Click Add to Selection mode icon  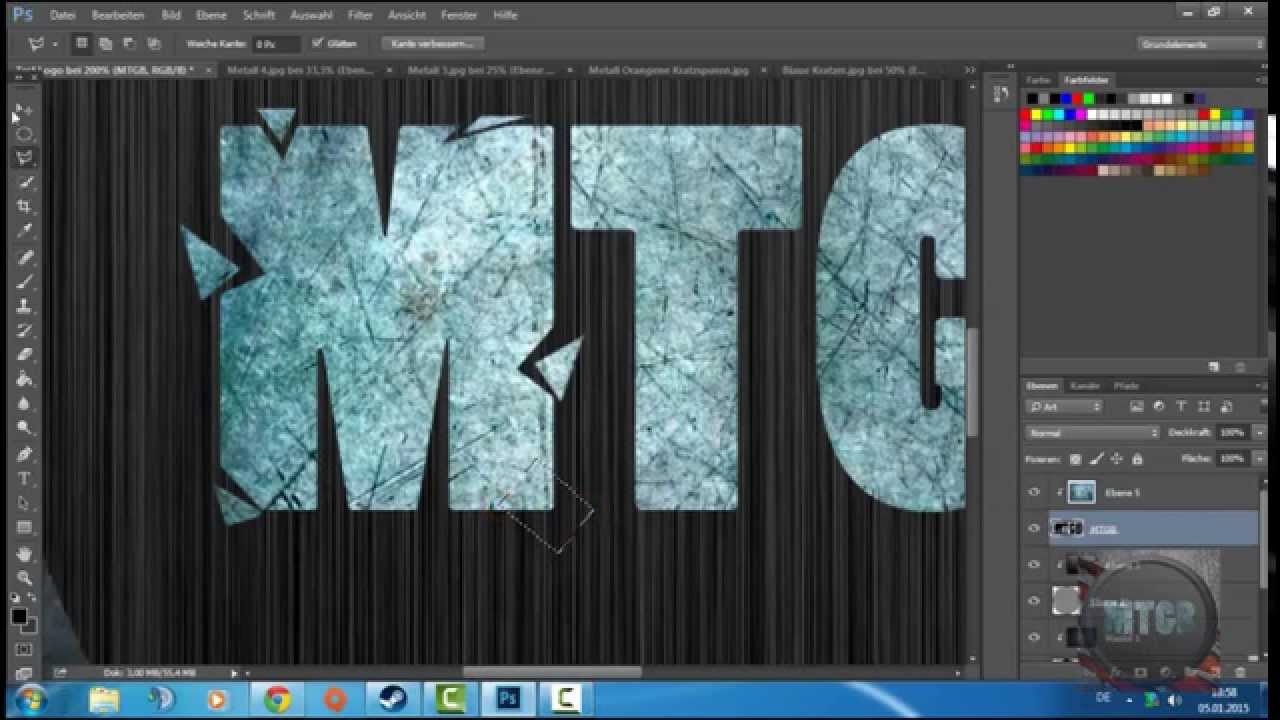(105, 44)
